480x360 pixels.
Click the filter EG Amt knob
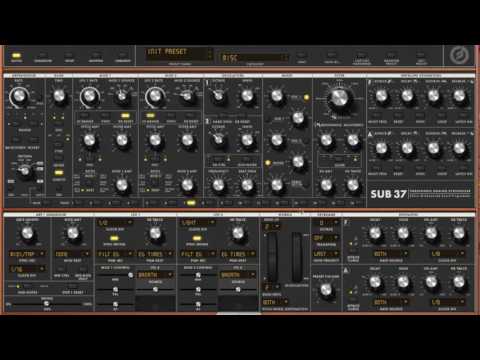coord(326,185)
